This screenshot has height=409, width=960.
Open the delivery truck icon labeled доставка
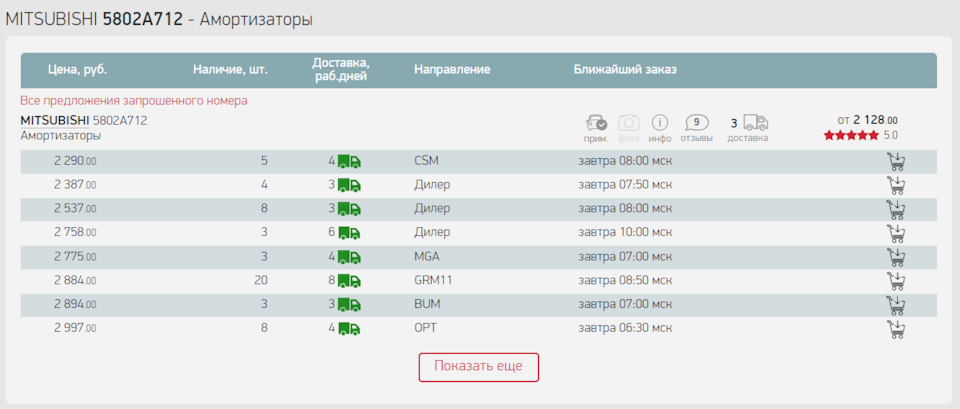coord(756,122)
